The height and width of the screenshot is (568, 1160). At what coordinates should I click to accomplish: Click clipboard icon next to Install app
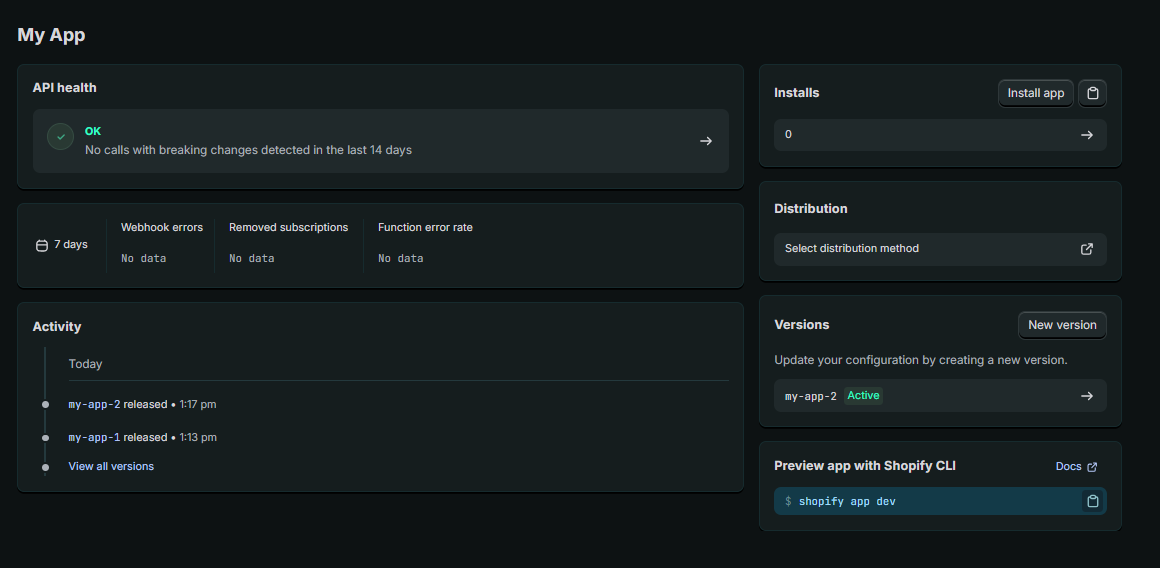click(x=1093, y=93)
